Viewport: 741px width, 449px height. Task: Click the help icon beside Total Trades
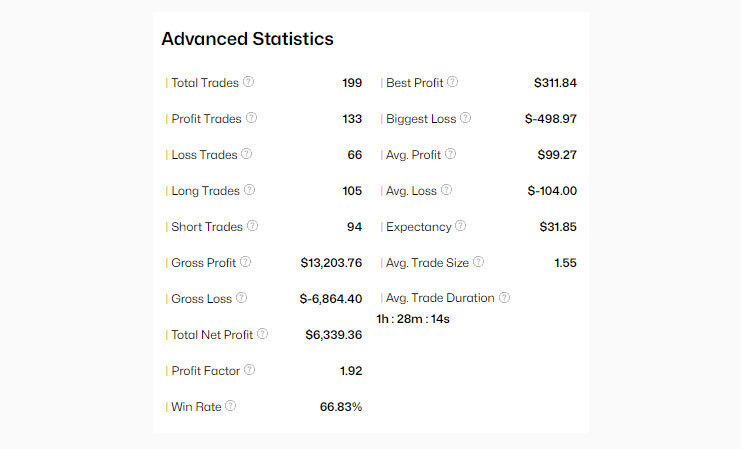tap(249, 82)
